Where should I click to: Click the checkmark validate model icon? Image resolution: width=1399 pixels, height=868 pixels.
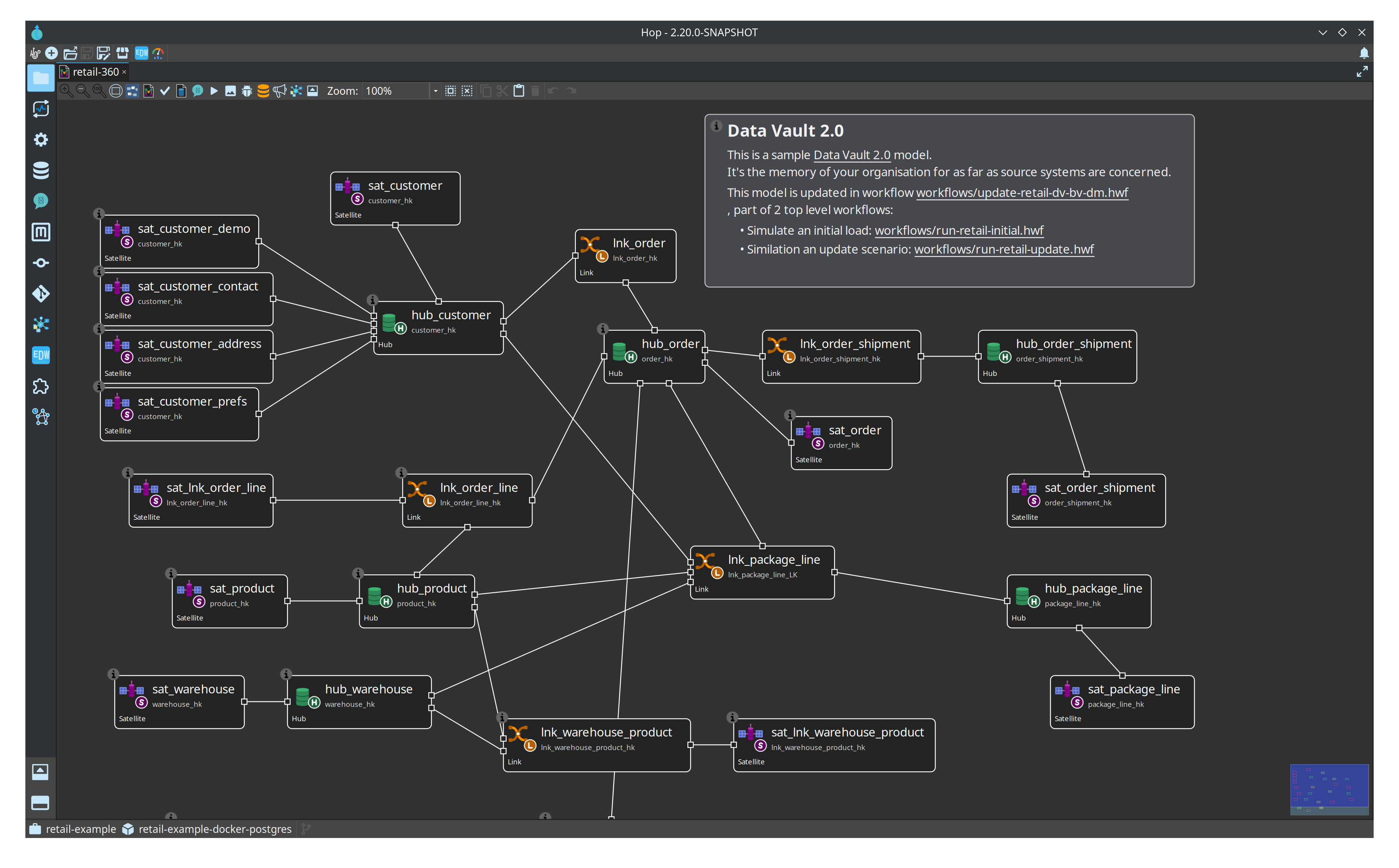(165, 91)
